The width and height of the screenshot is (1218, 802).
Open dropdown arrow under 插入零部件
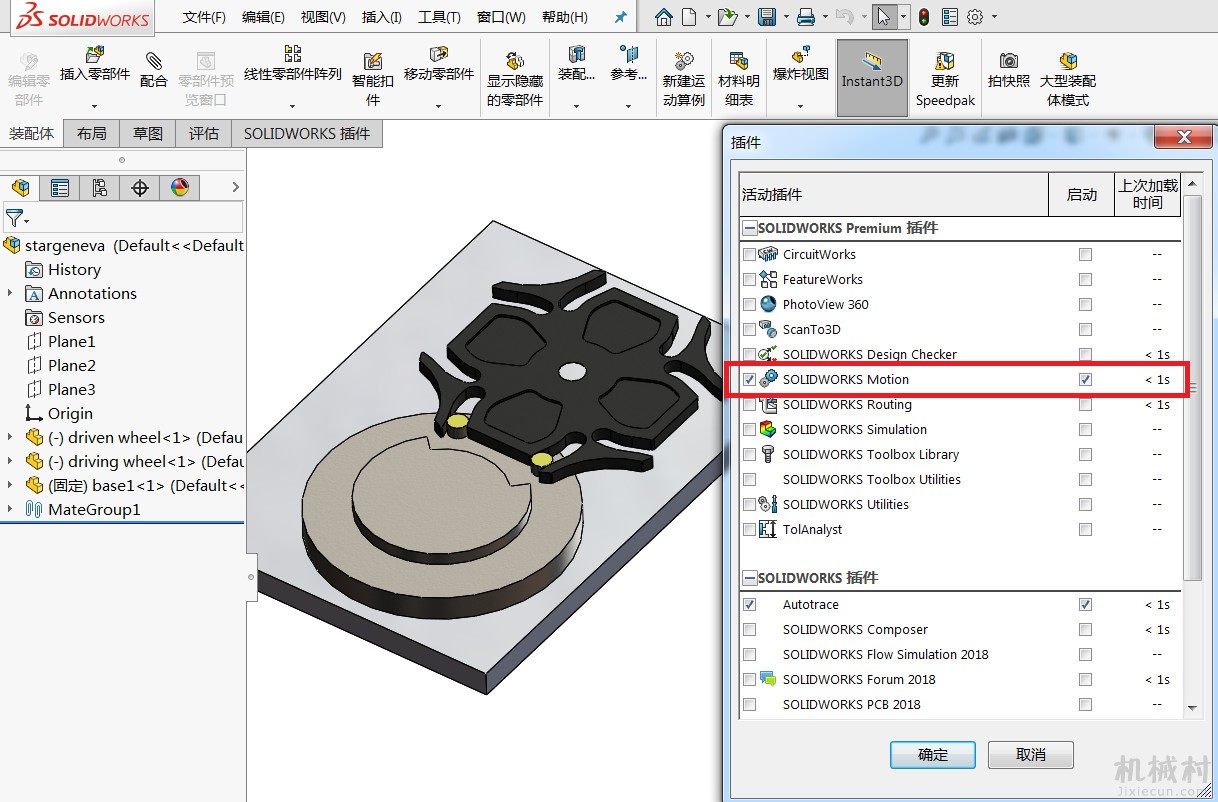tap(94, 105)
